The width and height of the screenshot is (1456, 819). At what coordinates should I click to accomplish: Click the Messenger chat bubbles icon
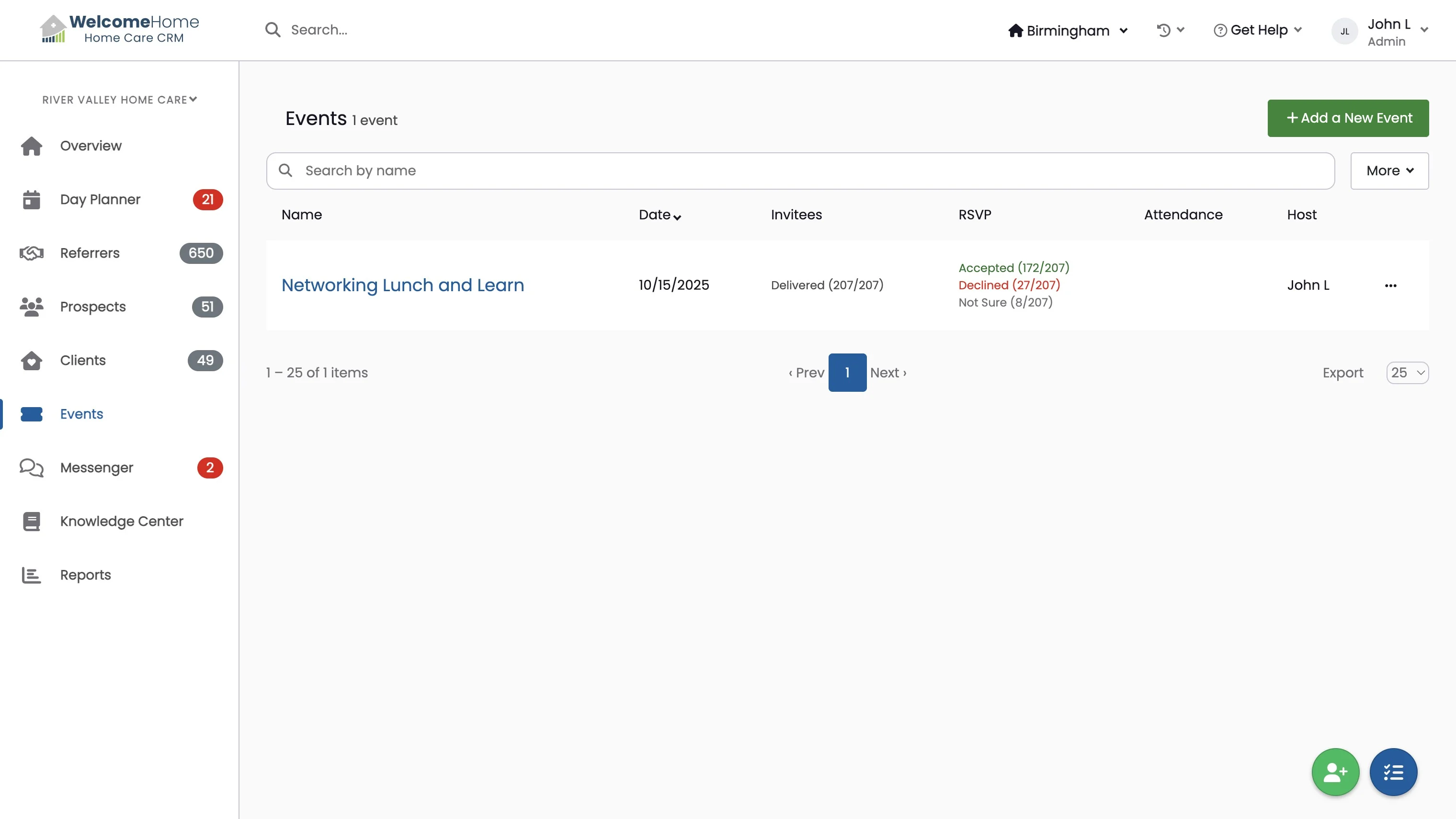[32, 468]
